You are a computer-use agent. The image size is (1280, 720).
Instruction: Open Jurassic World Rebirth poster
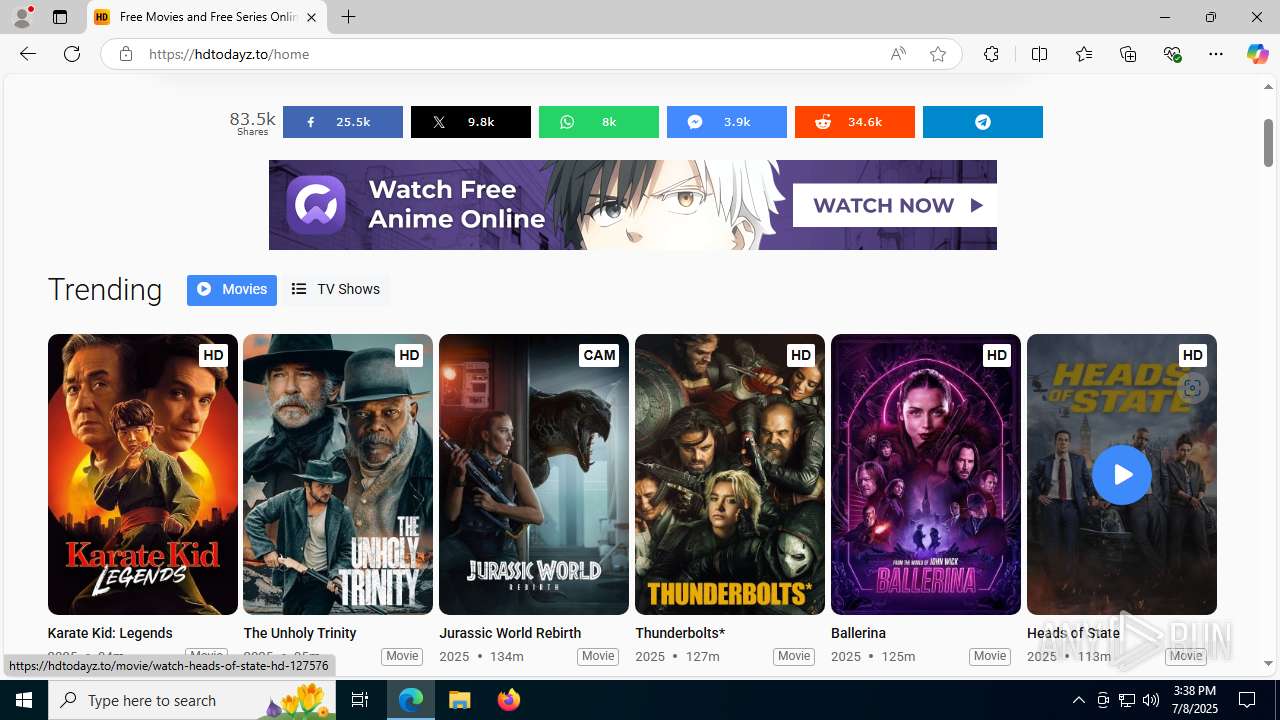[x=534, y=474]
